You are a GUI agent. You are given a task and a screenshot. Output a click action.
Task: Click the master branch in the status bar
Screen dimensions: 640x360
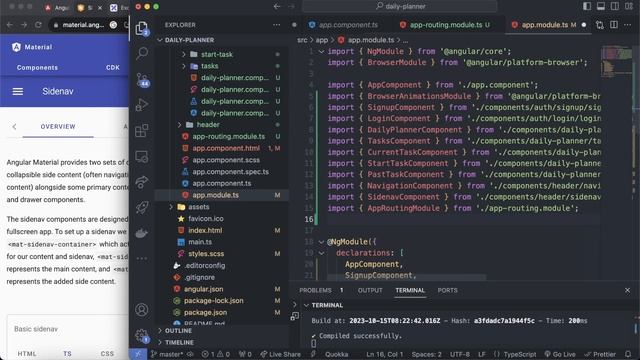(x=168, y=354)
